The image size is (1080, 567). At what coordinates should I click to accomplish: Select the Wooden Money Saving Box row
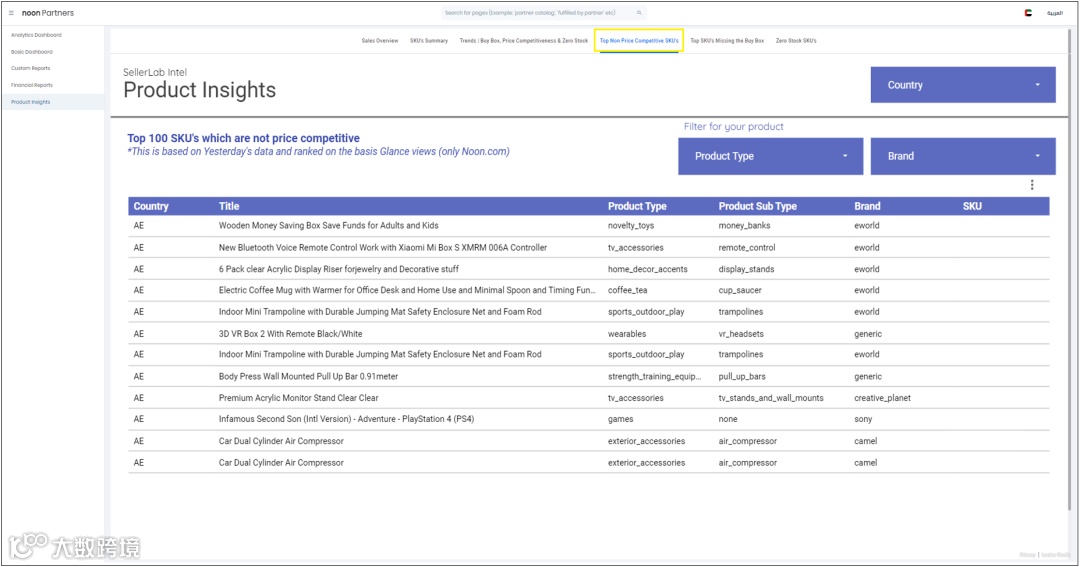pos(589,226)
